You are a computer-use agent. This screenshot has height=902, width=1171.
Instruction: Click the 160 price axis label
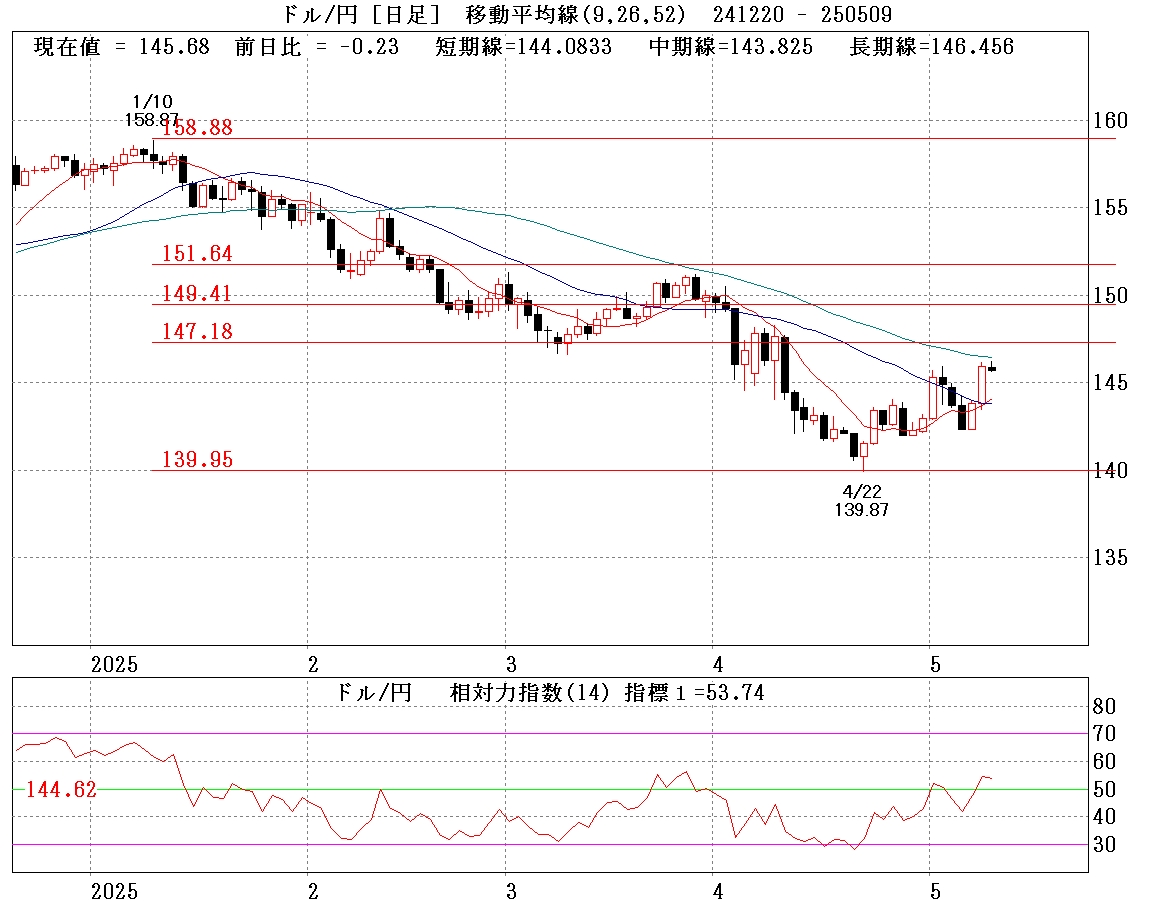pyautogui.click(x=1110, y=120)
